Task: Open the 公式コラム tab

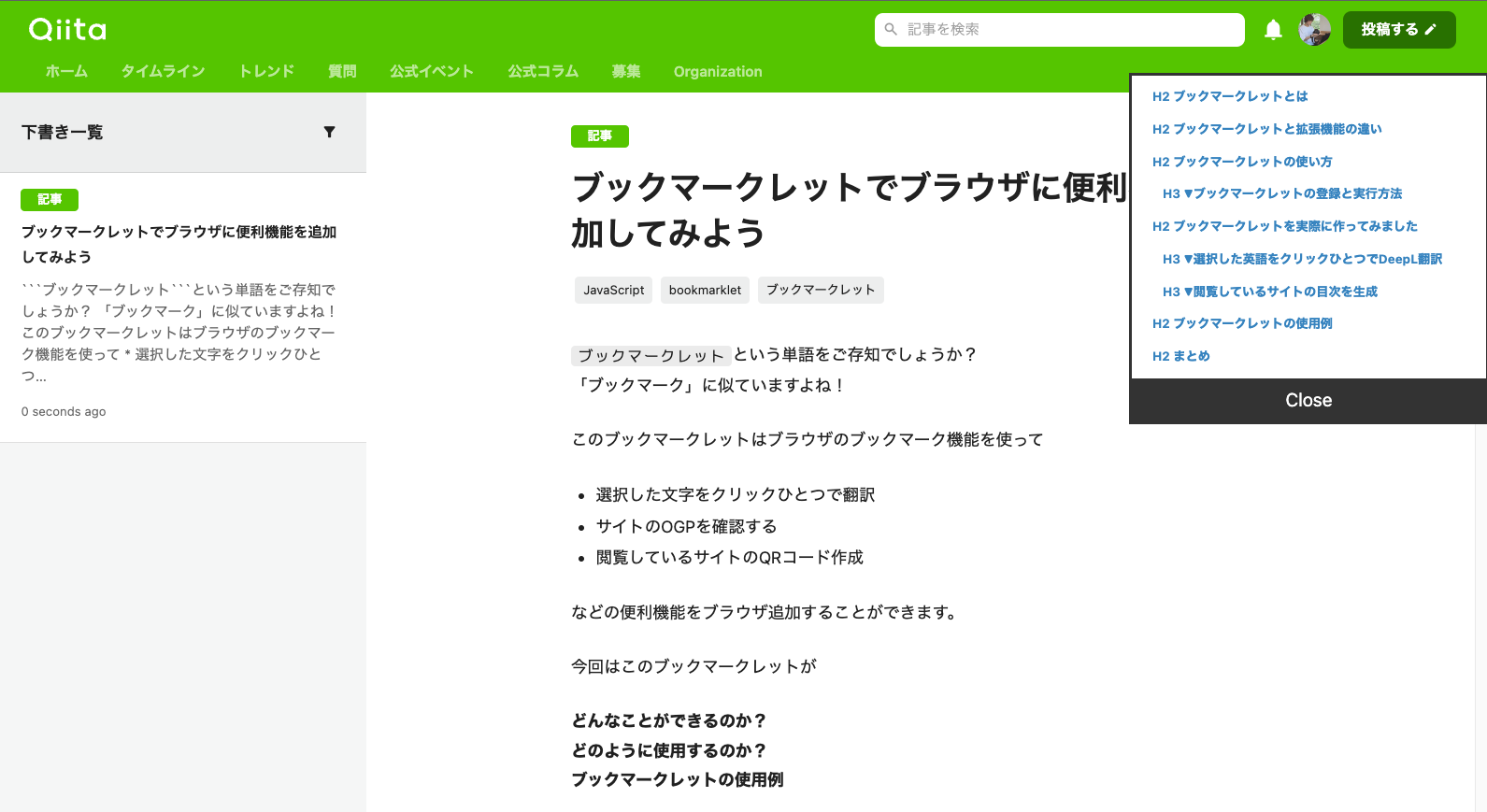Action: click(x=543, y=71)
